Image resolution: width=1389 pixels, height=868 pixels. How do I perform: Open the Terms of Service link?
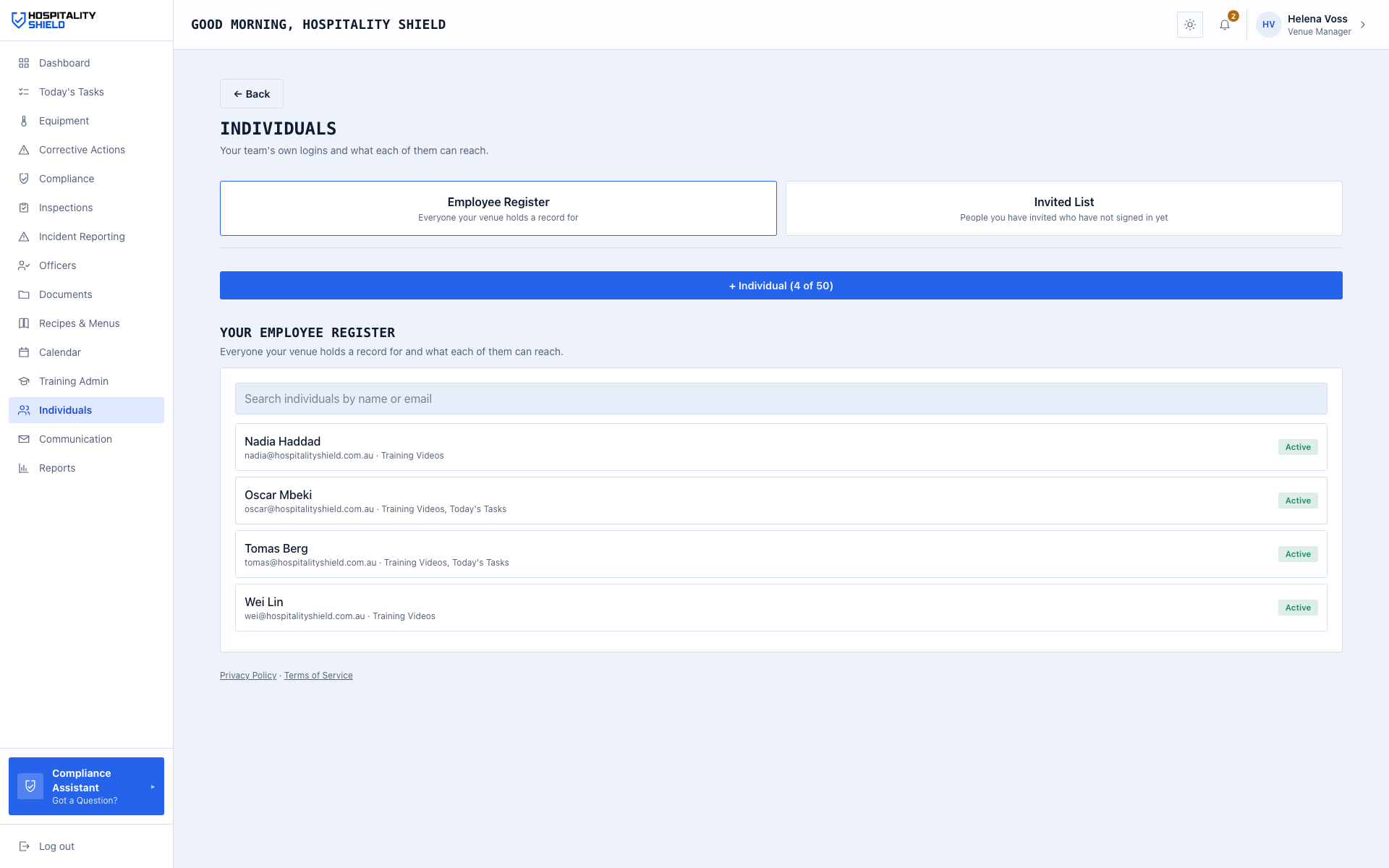318,676
